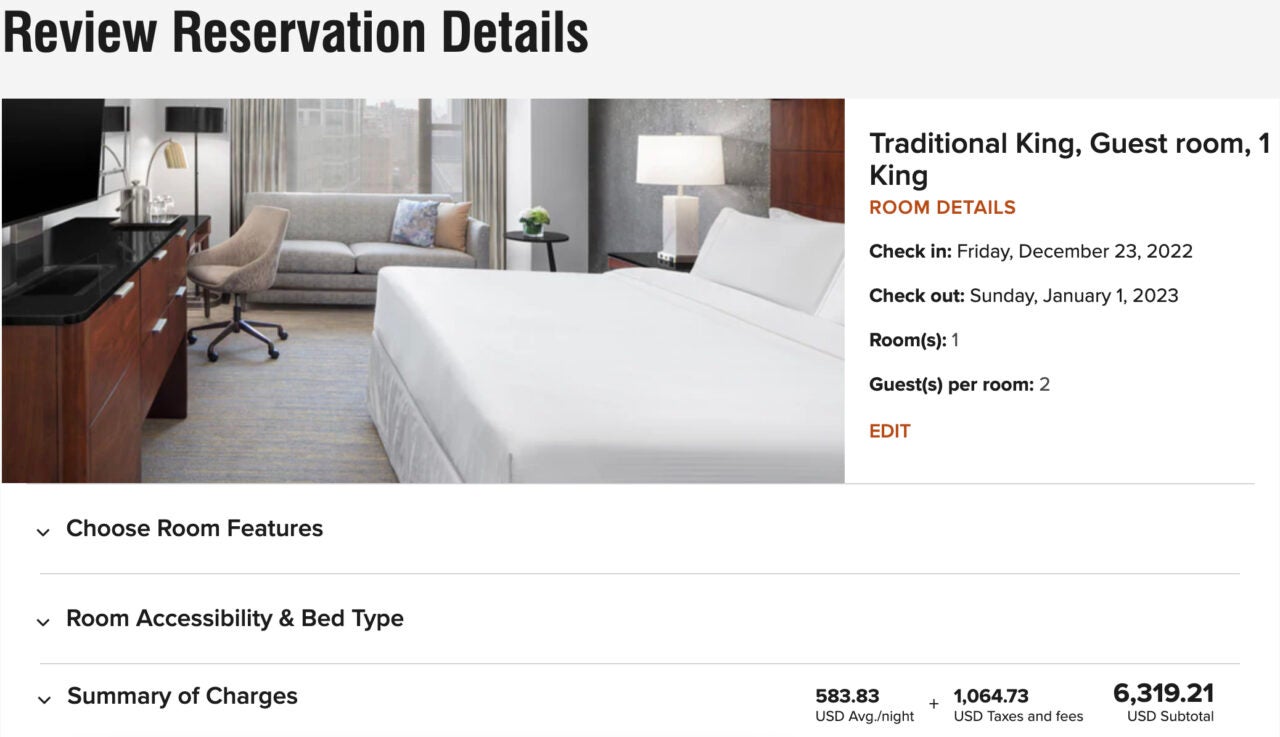The height and width of the screenshot is (737, 1280).
Task: Expand Room Accessibility & Bed Type chevron
Action: 43,622
